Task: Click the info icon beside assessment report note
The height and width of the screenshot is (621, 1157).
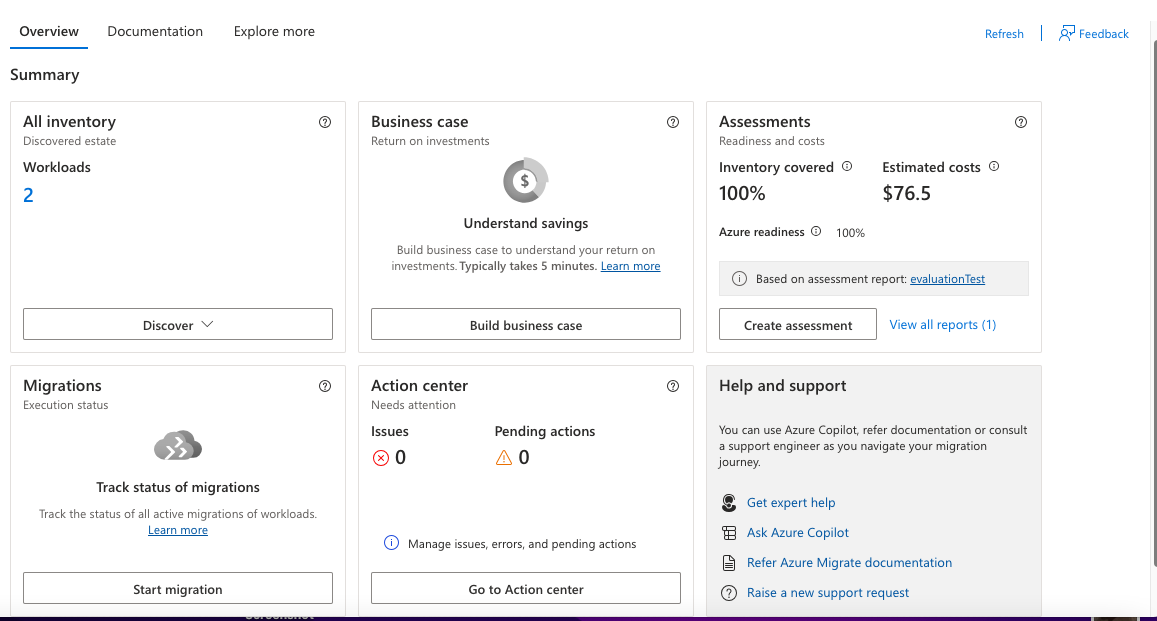Action: click(739, 279)
